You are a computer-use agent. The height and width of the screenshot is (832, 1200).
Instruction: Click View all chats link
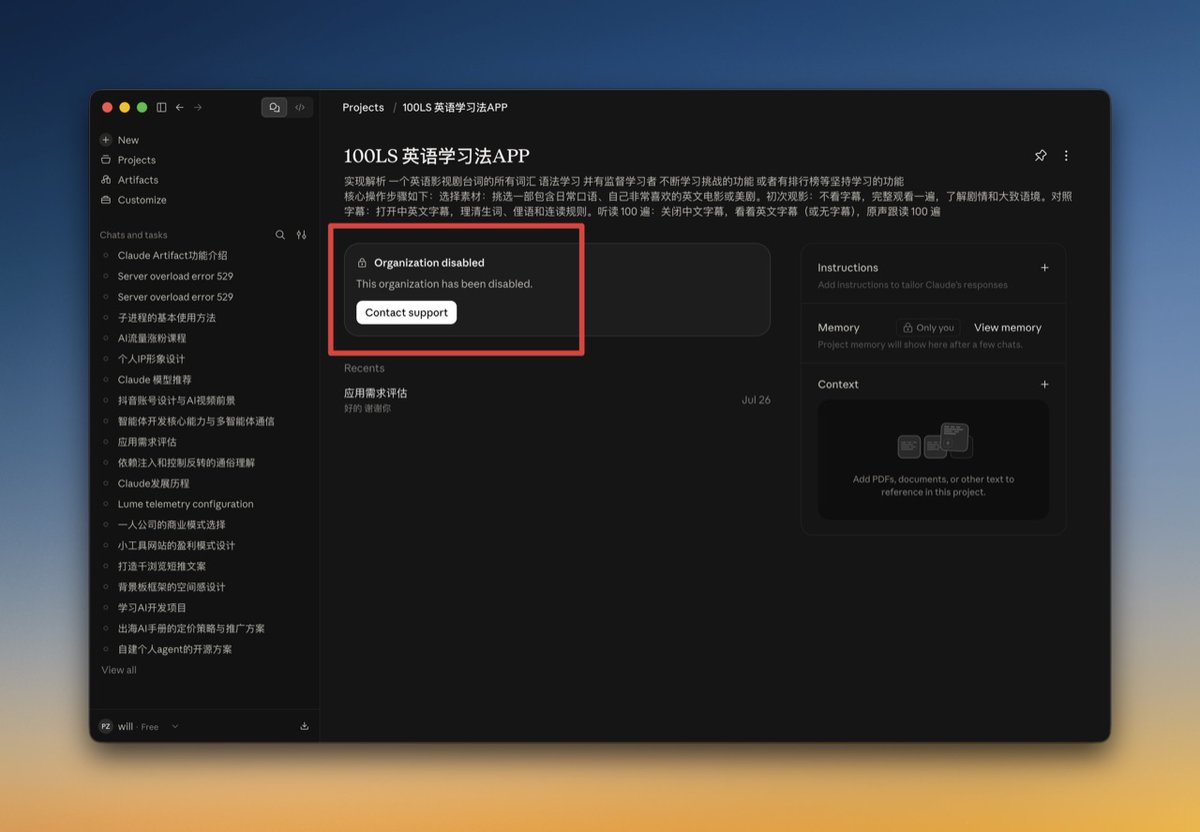click(119, 670)
